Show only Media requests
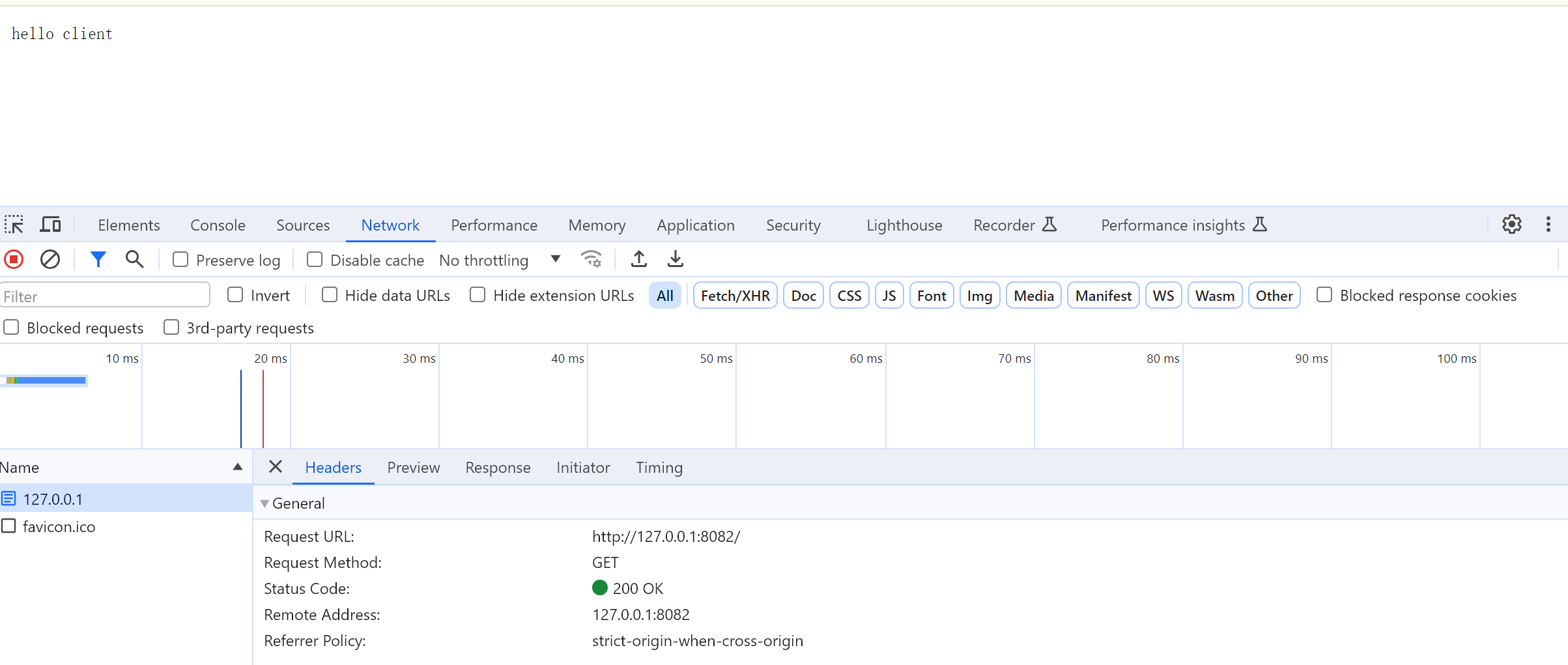This screenshot has height=665, width=1568. (1034, 295)
